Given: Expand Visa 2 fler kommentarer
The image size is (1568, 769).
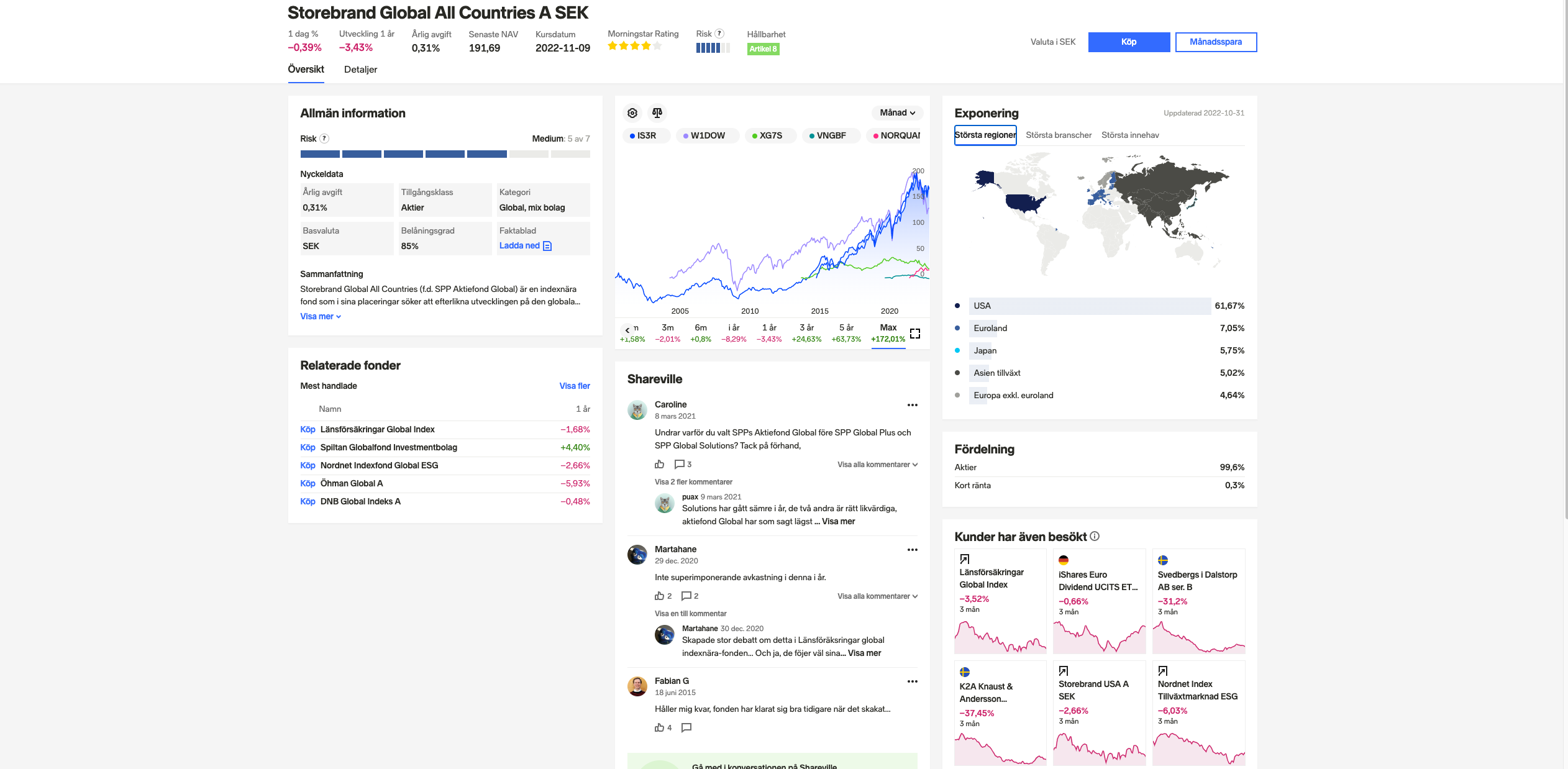Looking at the screenshot, I should (x=693, y=482).
